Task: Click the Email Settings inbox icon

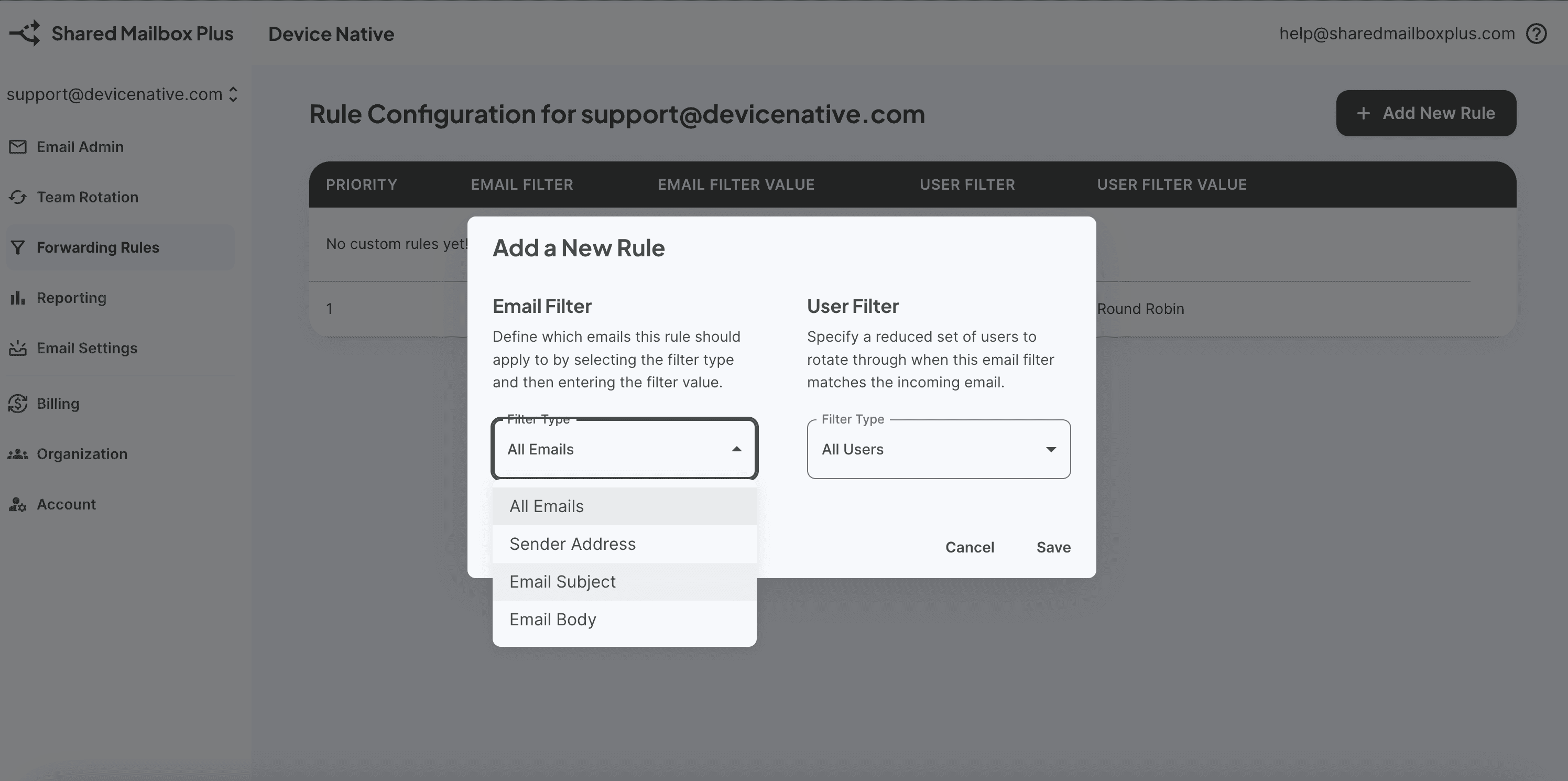Action: coord(18,348)
